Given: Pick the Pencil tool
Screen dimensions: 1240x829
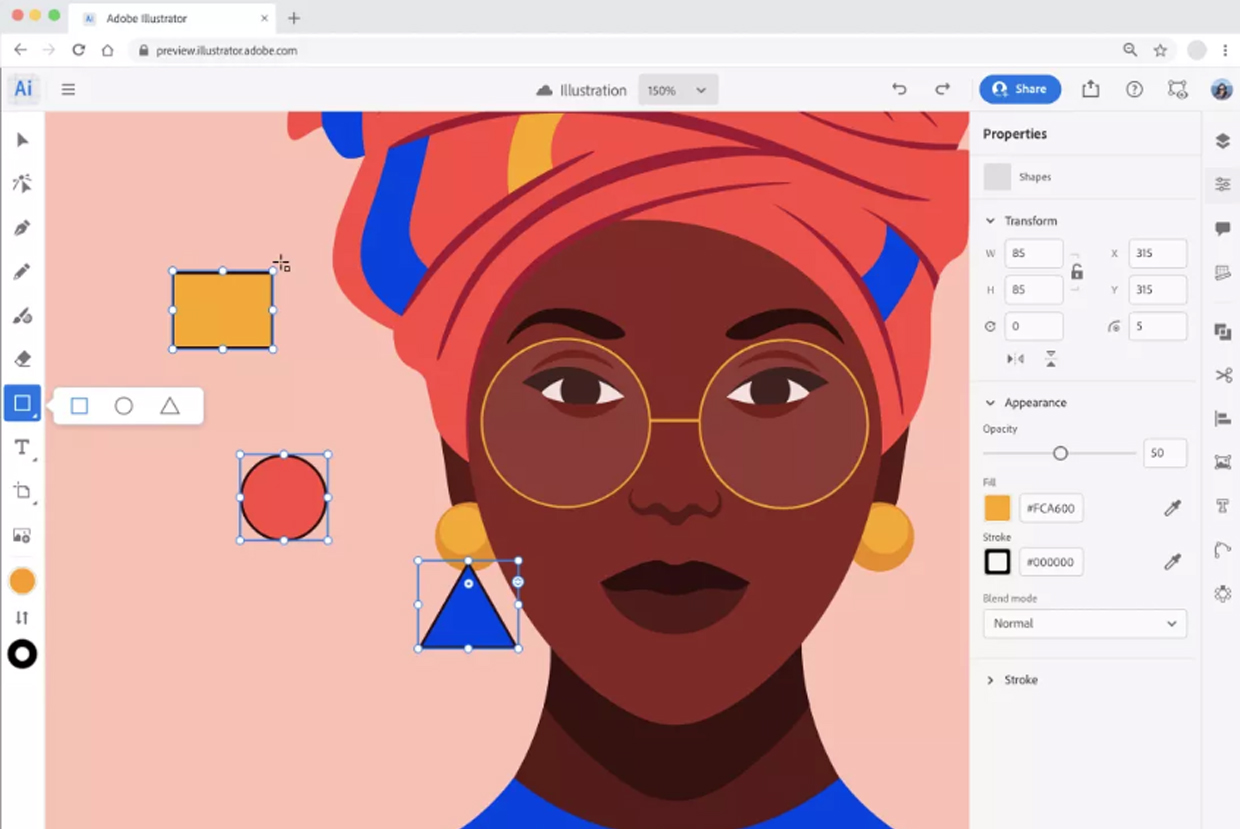Looking at the screenshot, I should (x=22, y=272).
